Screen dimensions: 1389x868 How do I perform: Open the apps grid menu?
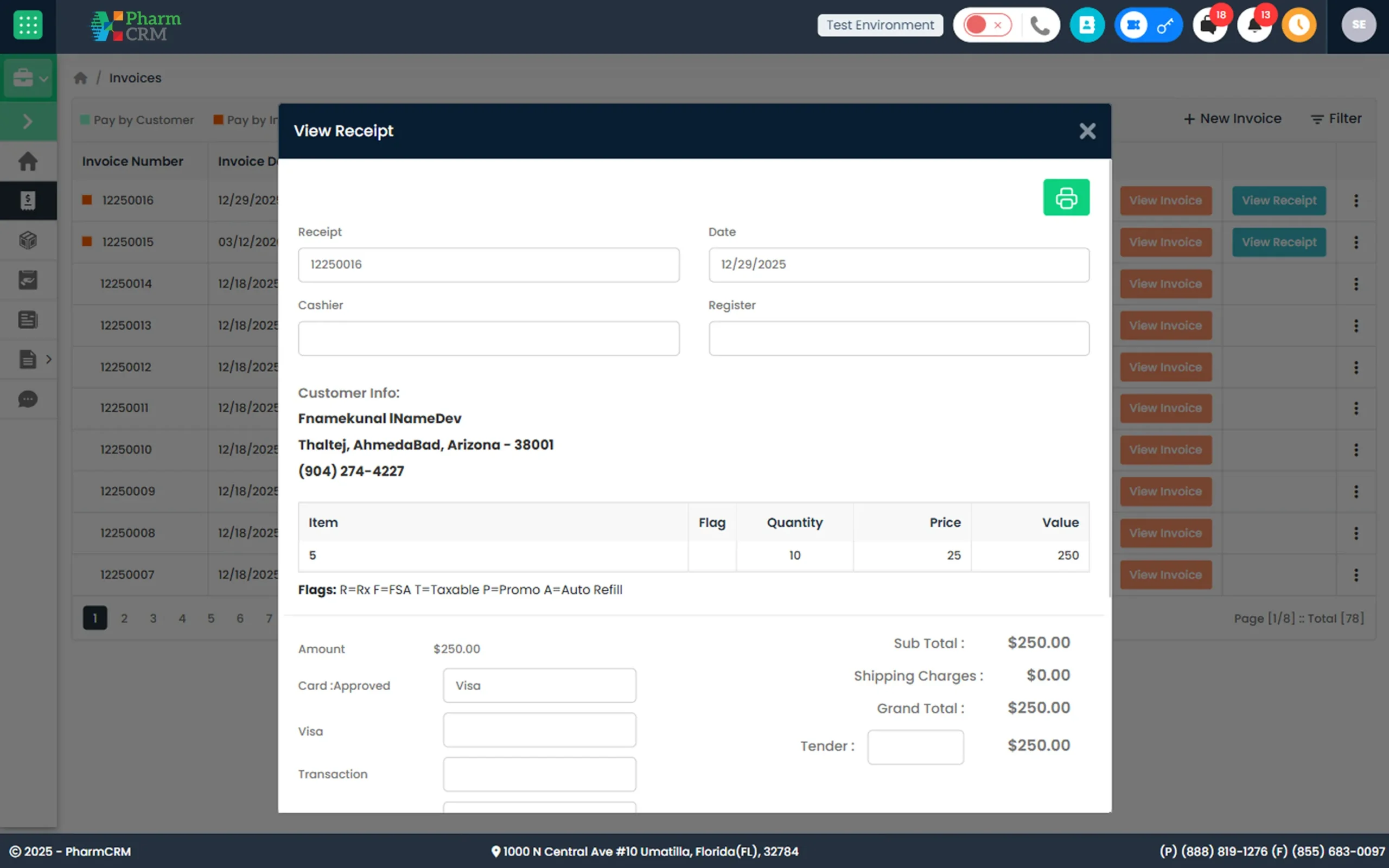(28, 25)
